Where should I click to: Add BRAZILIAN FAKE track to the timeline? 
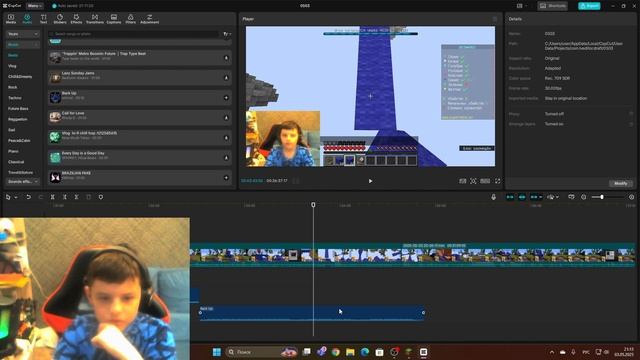coord(226,178)
